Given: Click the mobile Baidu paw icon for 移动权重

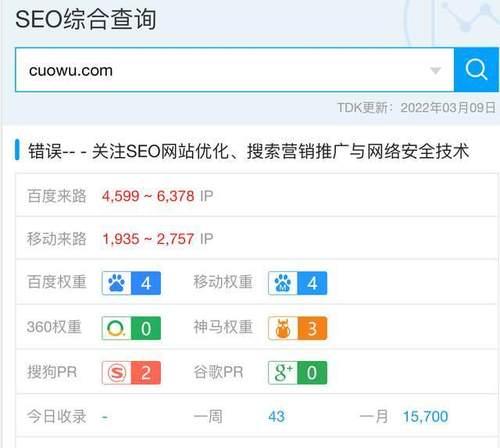Looking at the screenshot, I should [x=283, y=283].
